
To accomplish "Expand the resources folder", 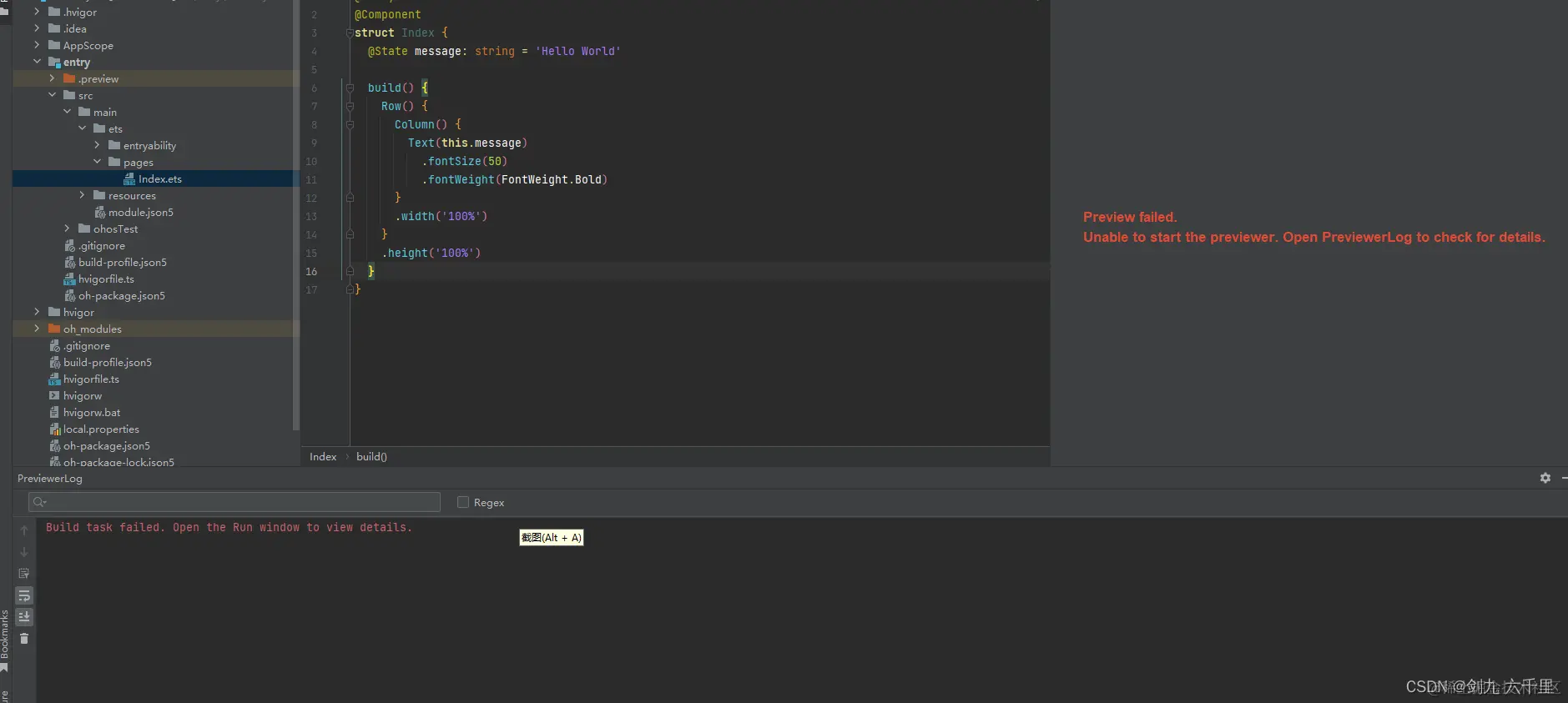I will [82, 195].
